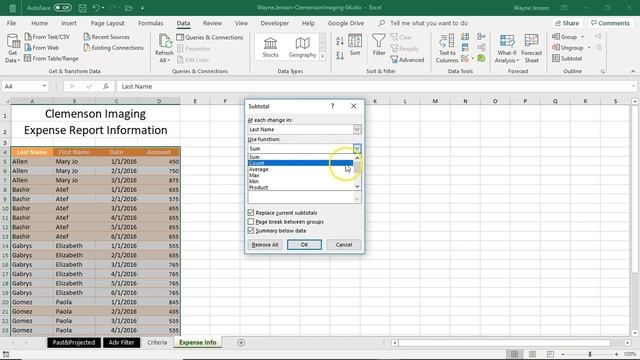Click Cancel in the Subtotal dialog
The height and width of the screenshot is (360, 640).
[344, 244]
